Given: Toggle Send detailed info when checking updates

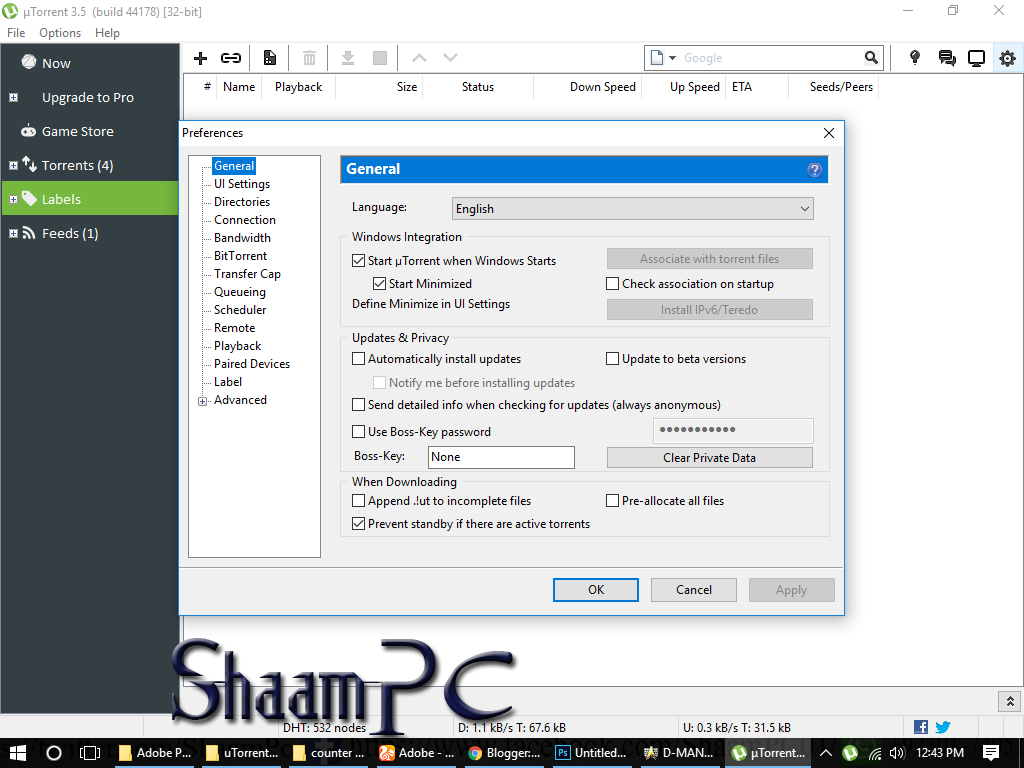Looking at the screenshot, I should (x=358, y=405).
